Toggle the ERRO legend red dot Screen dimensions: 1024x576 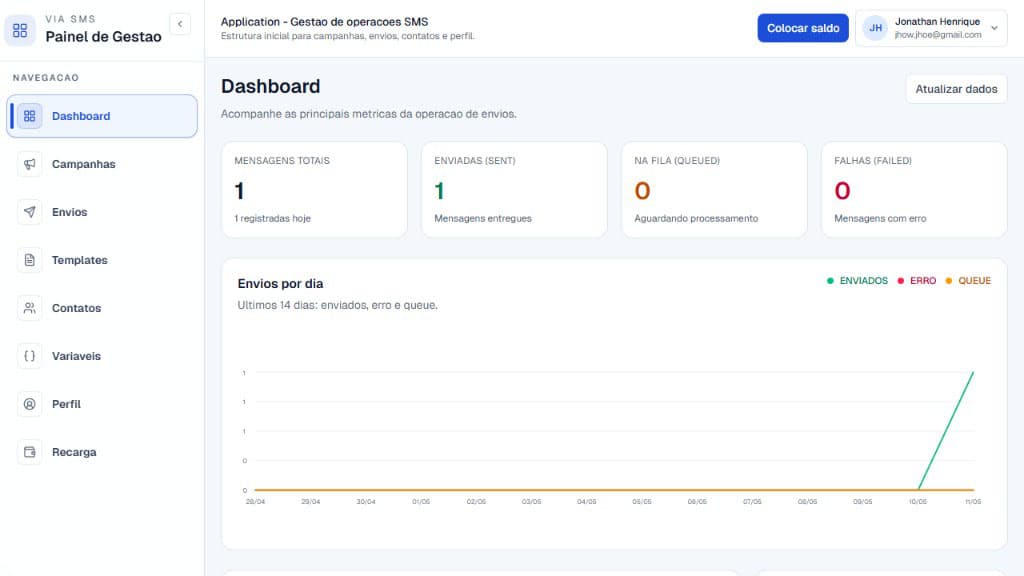(901, 281)
